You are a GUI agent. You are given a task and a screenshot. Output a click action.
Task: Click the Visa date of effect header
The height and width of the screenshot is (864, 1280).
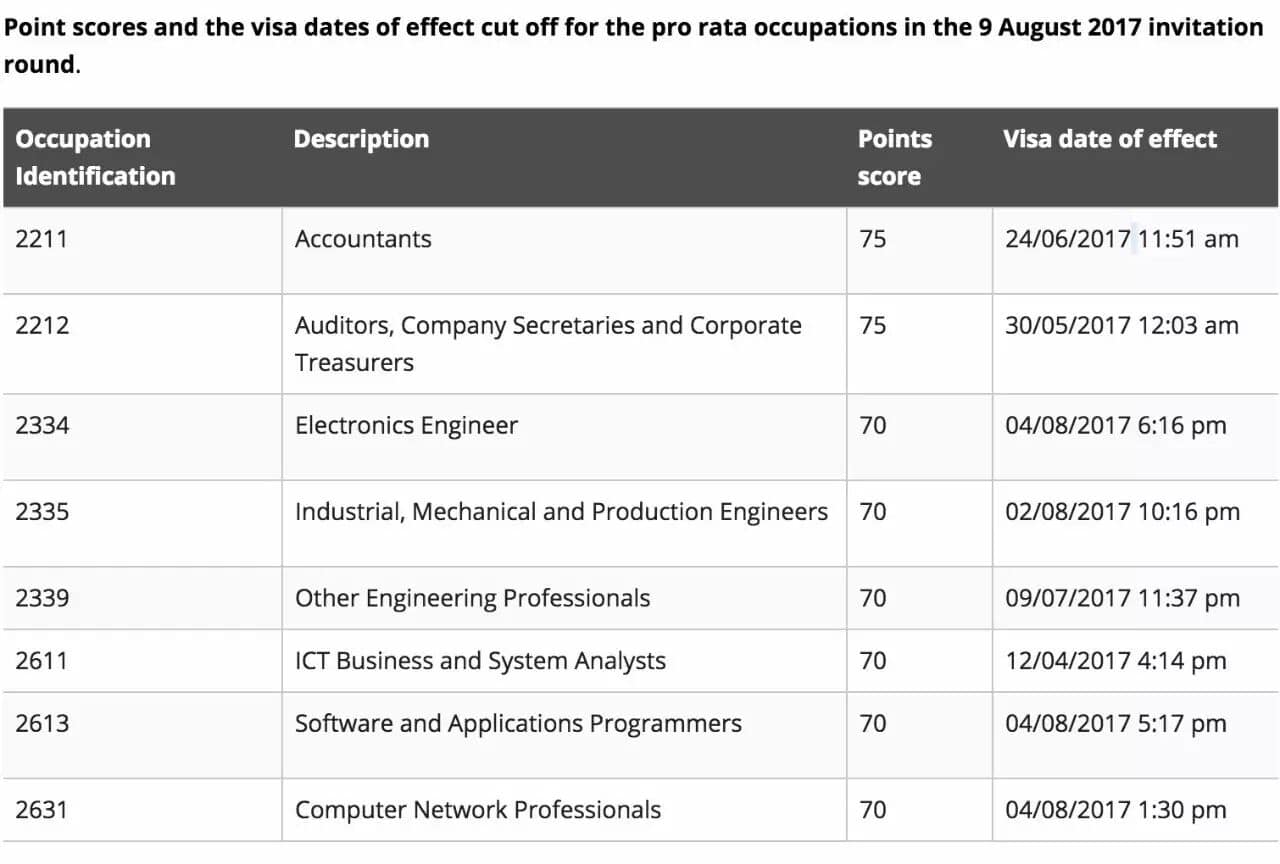[1110, 139]
